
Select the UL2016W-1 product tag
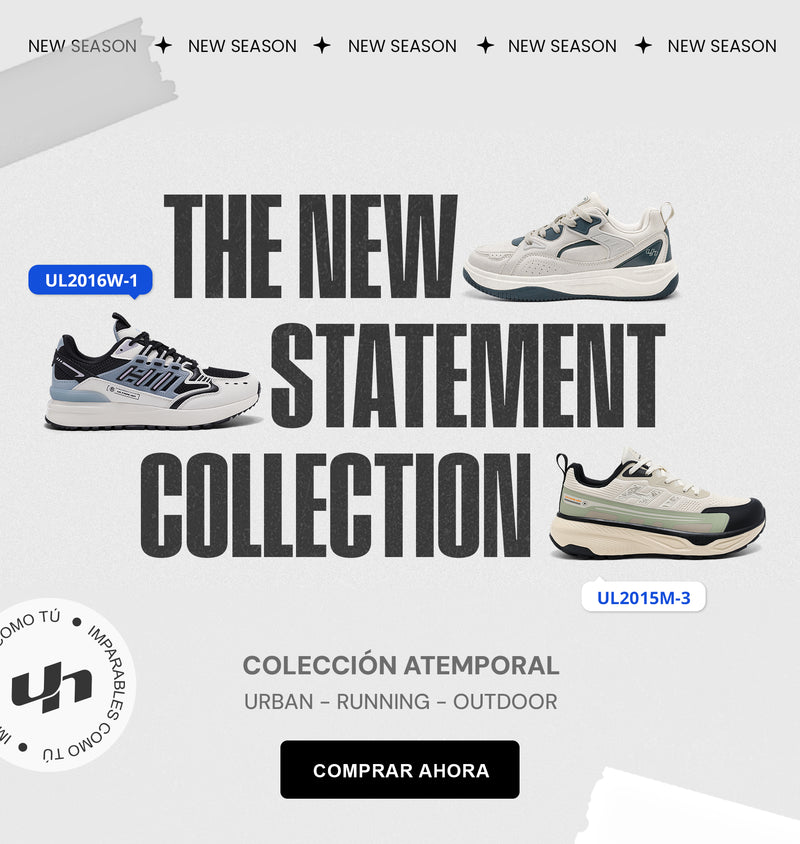90,280
